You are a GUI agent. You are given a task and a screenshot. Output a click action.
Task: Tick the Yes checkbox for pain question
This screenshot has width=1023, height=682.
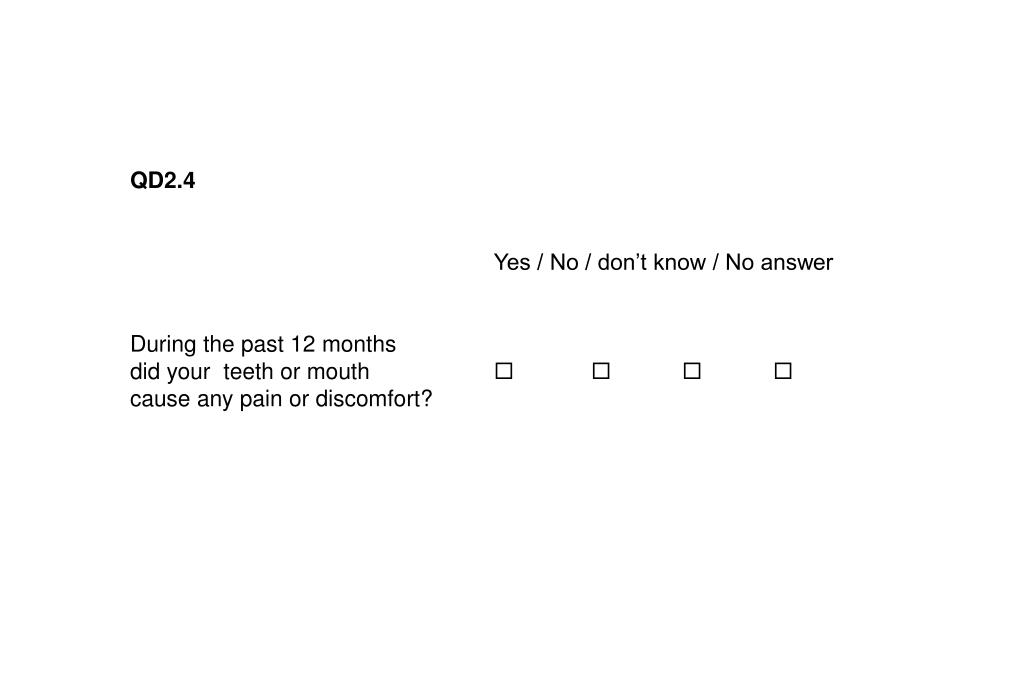[504, 371]
